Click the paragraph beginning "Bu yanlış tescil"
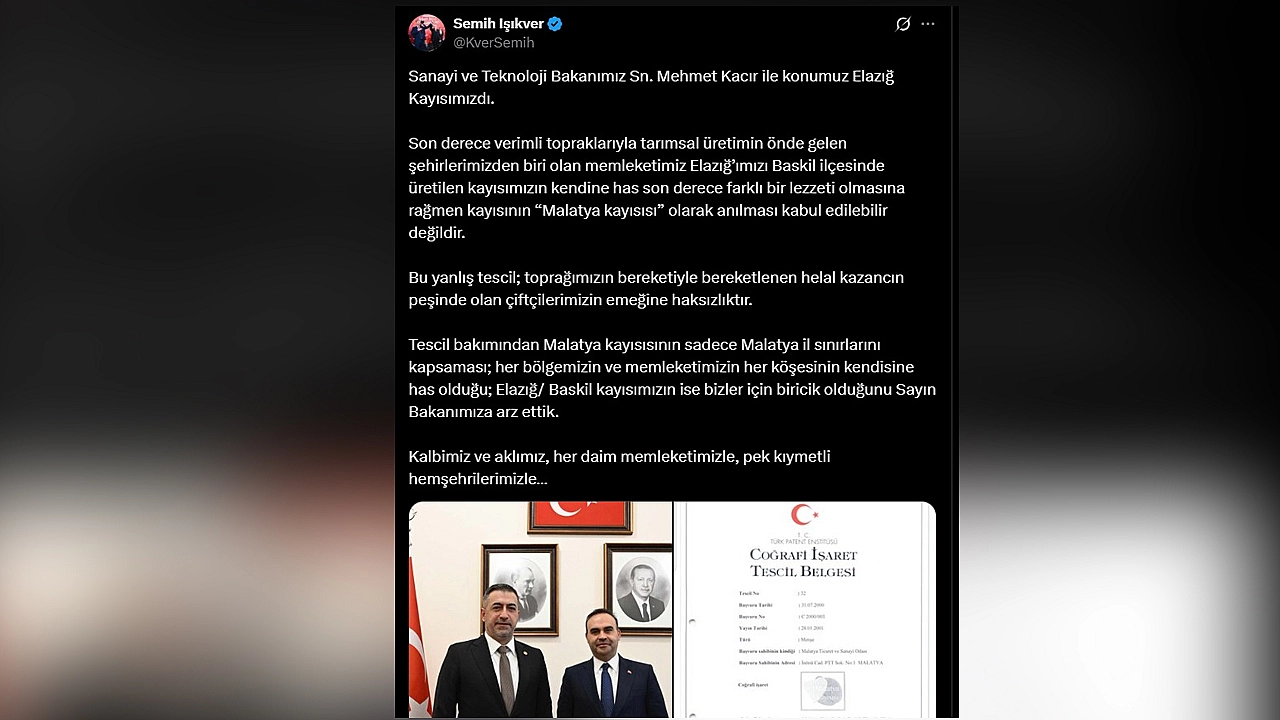Screen dimensions: 1280x720 (656, 288)
